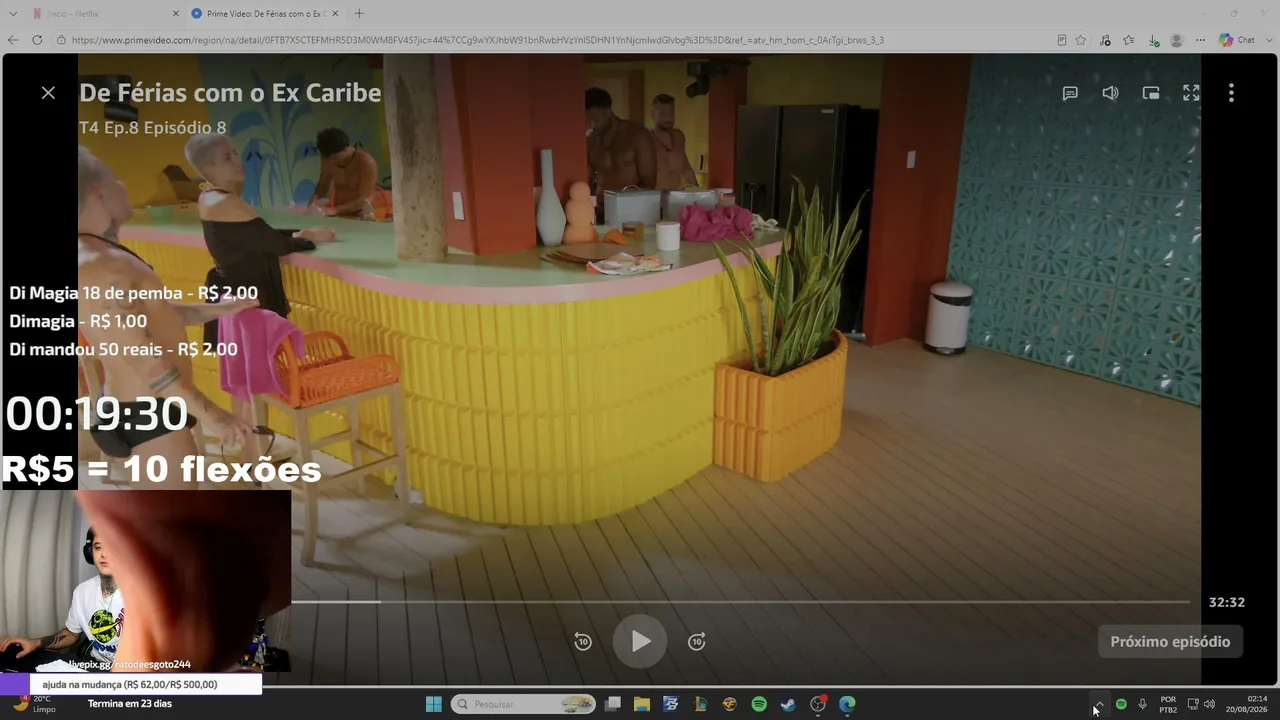Image resolution: width=1280 pixels, height=720 pixels.
Task: Enable picture-in-picture mode
Action: (x=1151, y=93)
